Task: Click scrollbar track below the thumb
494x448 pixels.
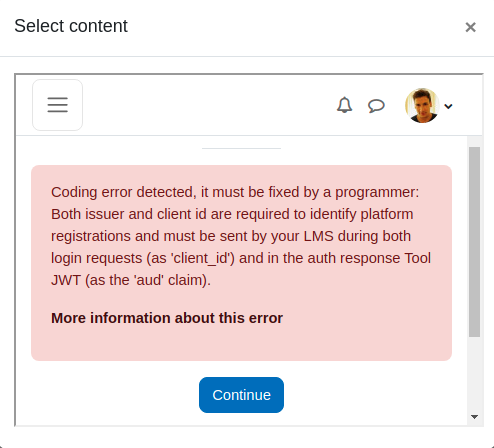Action: click(474, 373)
